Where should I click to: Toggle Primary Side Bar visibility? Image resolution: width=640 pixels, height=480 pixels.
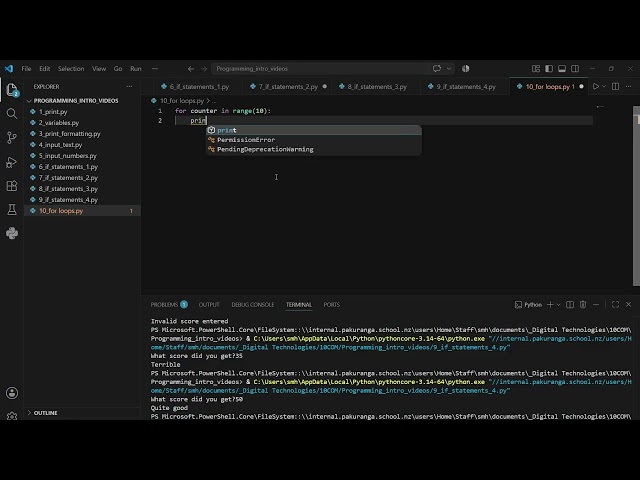[x=549, y=69]
